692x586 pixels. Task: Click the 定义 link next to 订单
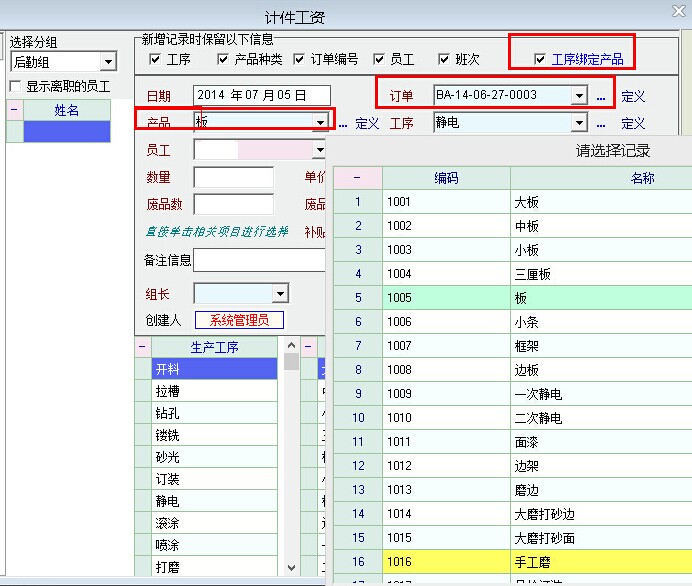[x=633, y=96]
